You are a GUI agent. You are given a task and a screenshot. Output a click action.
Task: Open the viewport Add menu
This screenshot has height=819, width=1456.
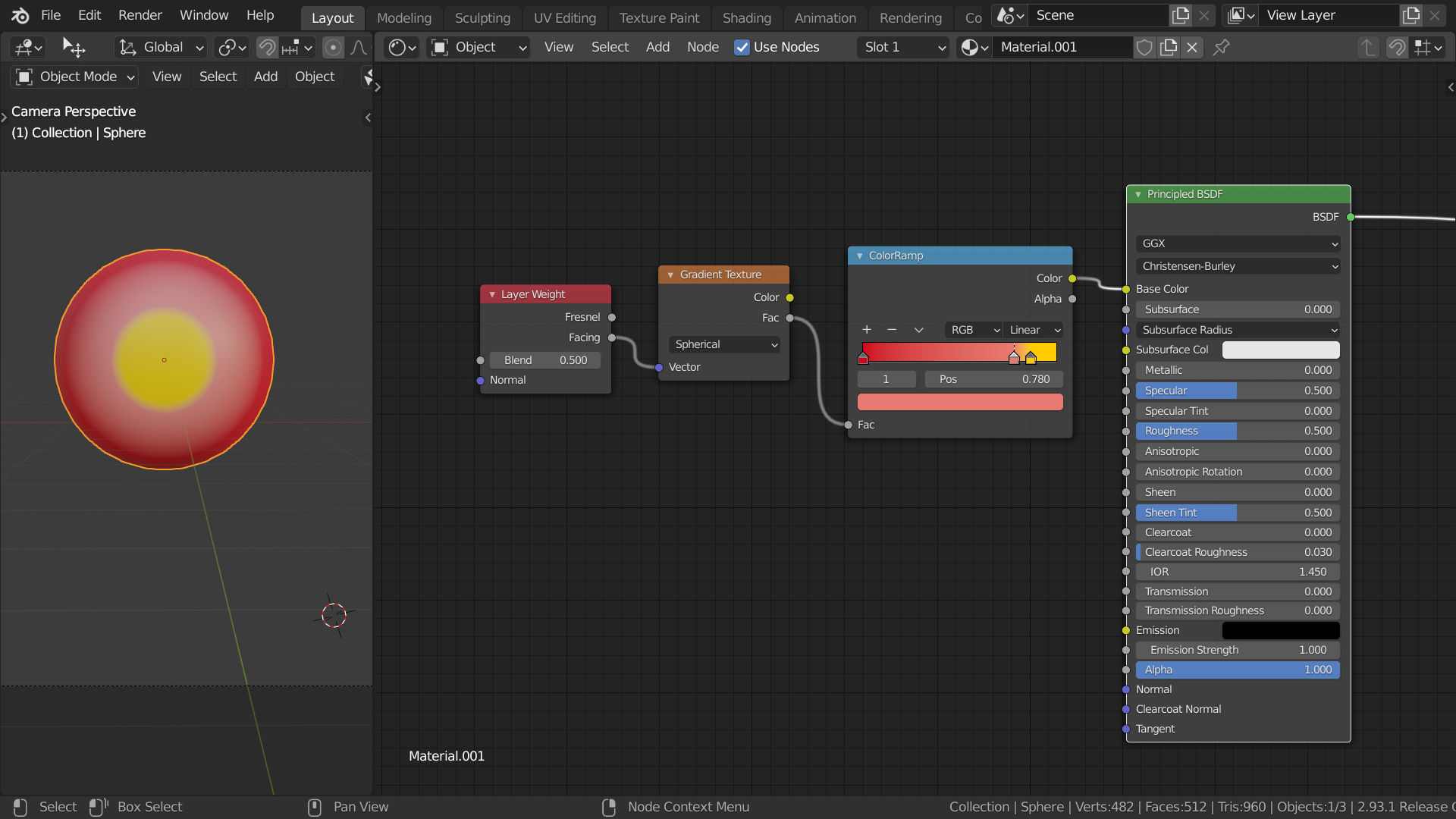point(265,77)
